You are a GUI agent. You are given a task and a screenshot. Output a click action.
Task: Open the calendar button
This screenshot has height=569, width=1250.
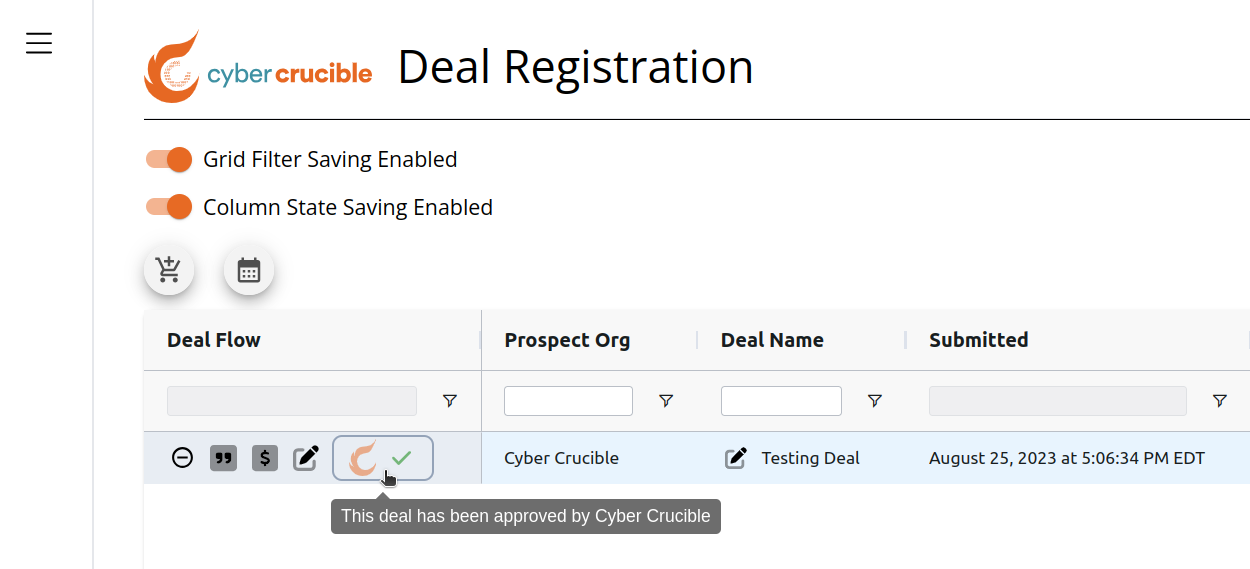pyautogui.click(x=249, y=270)
